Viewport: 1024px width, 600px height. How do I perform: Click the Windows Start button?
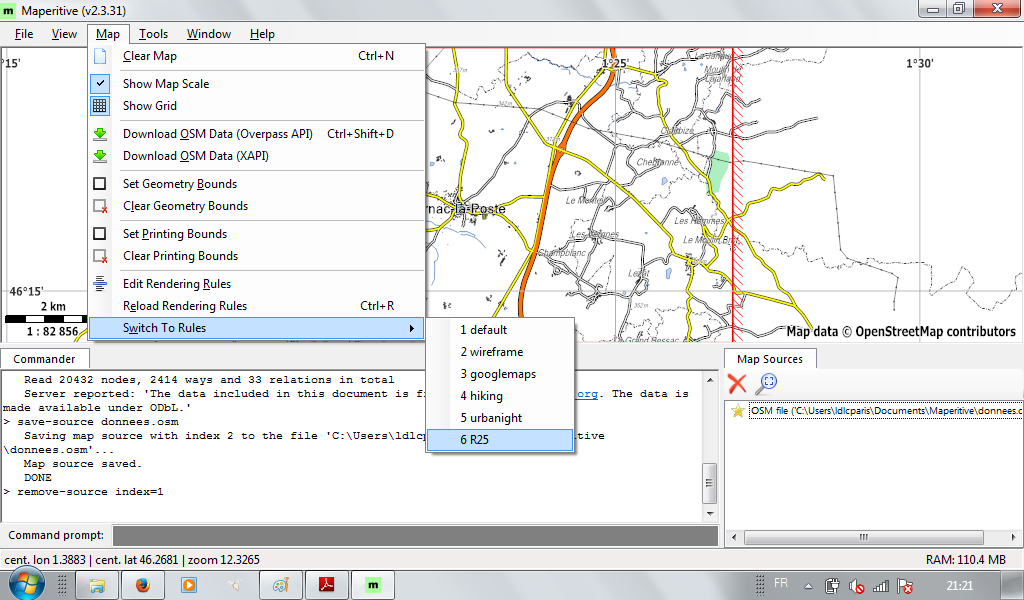(26, 583)
